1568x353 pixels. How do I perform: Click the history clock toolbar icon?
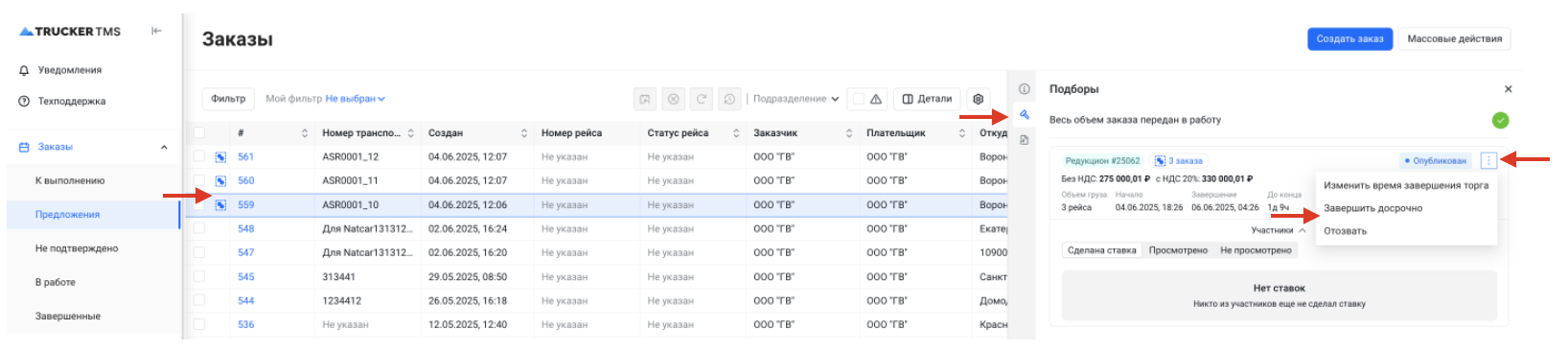pyautogui.click(x=729, y=99)
